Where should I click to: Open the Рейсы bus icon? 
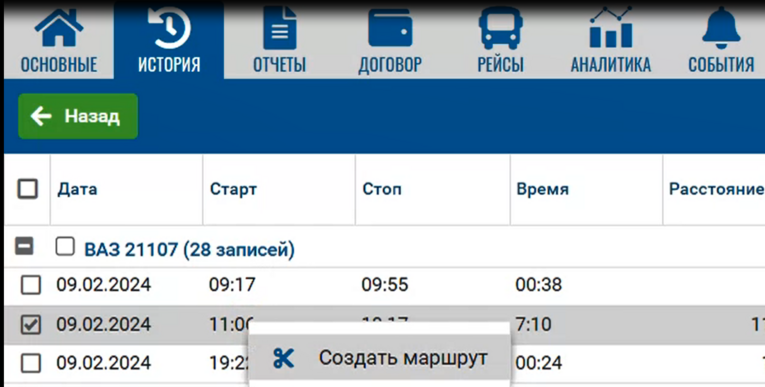point(501,28)
